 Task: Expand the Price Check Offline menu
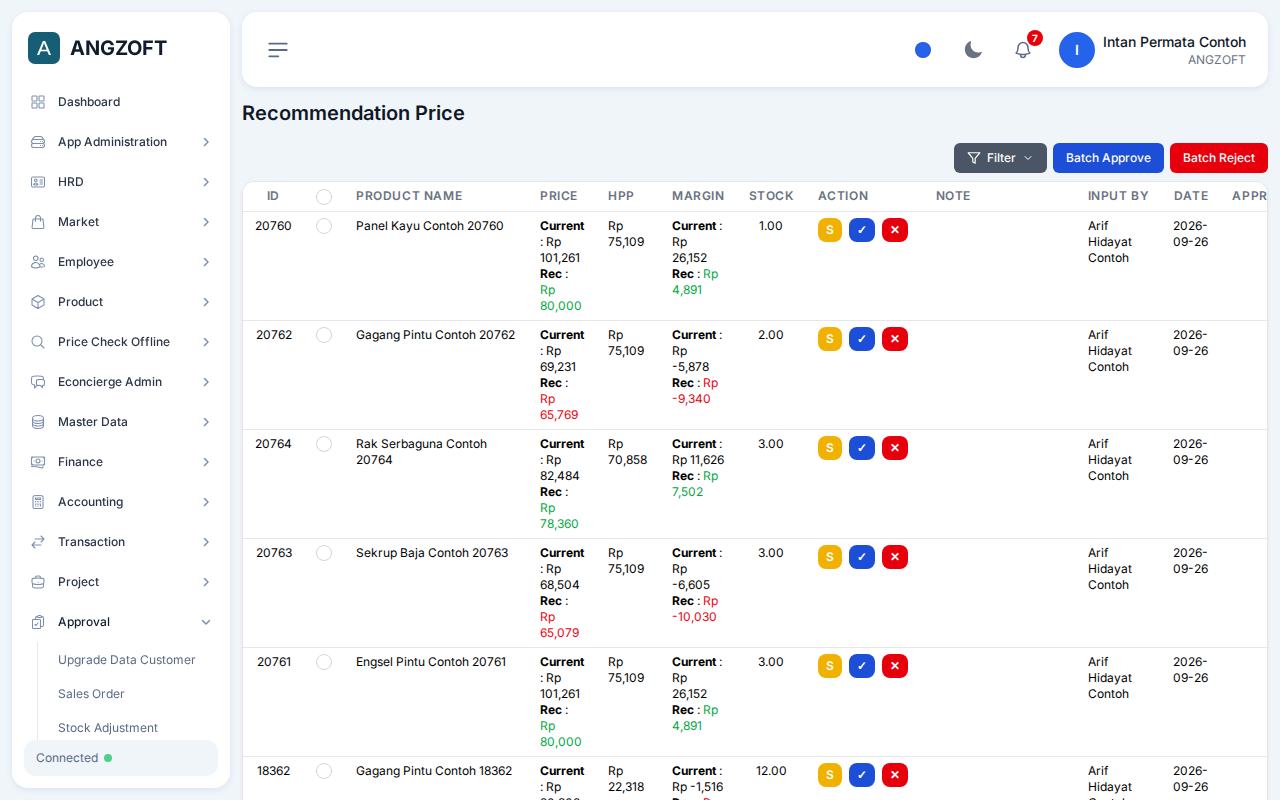click(x=121, y=342)
